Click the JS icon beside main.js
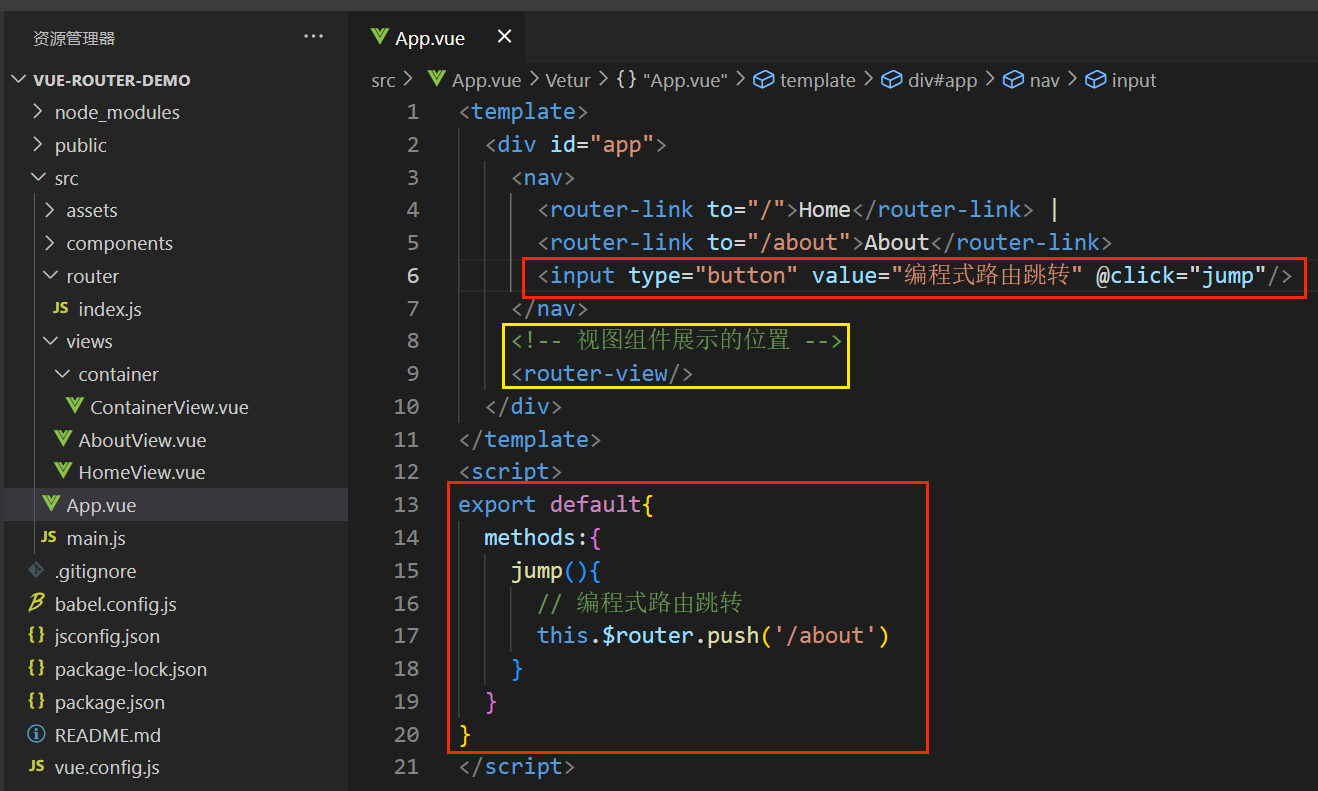The width and height of the screenshot is (1318, 791). (x=48, y=538)
